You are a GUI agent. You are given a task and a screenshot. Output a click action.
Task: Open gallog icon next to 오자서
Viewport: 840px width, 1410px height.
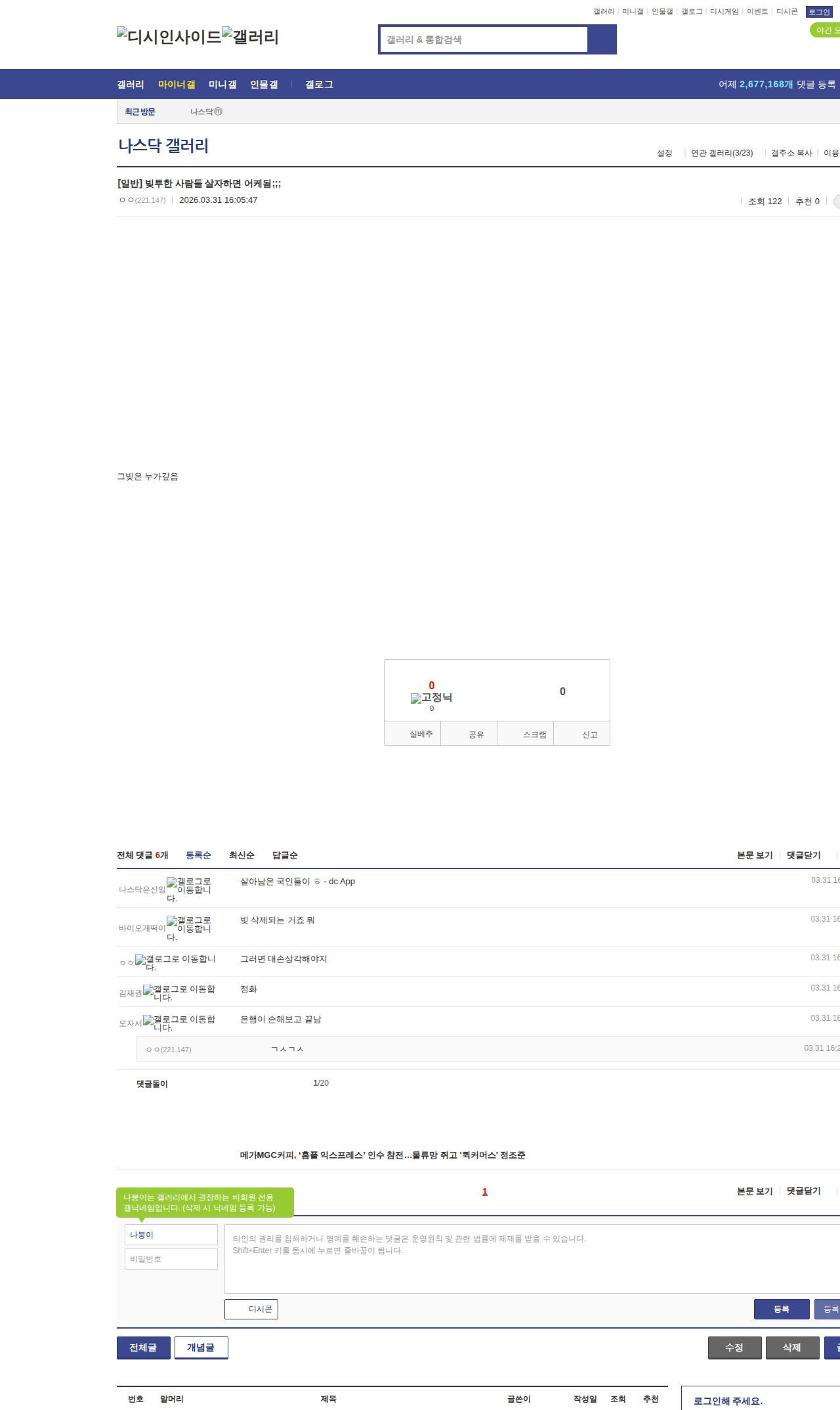pyautogui.click(x=179, y=1023)
